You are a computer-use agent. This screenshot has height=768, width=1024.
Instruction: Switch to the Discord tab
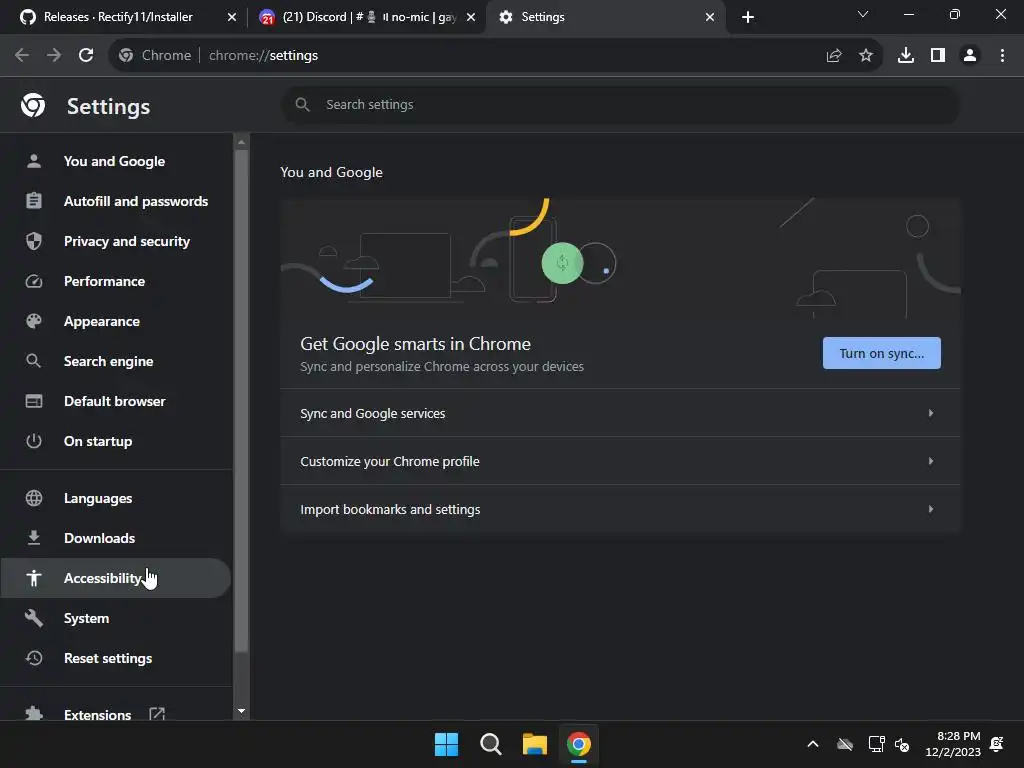coord(366,17)
